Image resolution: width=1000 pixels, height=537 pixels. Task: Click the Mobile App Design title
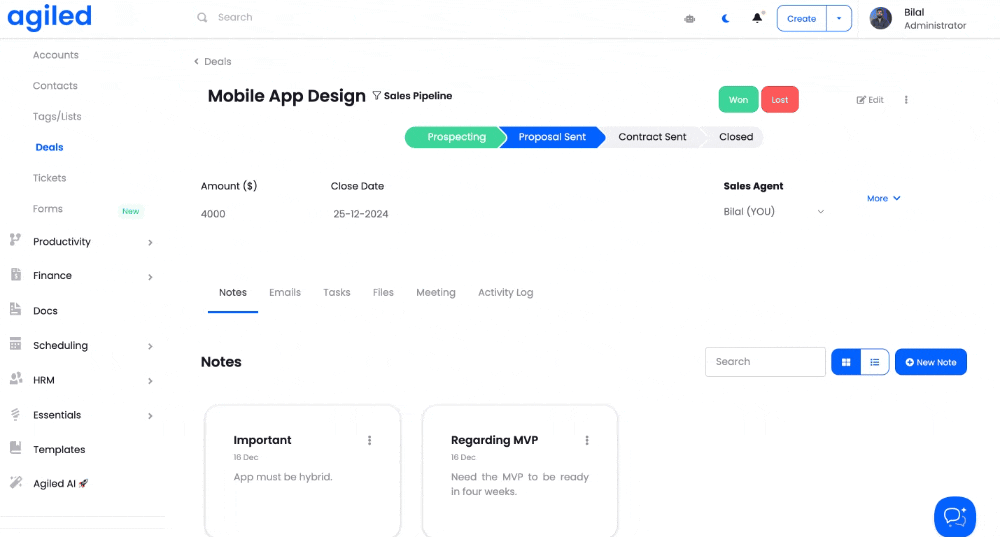[x=286, y=96]
